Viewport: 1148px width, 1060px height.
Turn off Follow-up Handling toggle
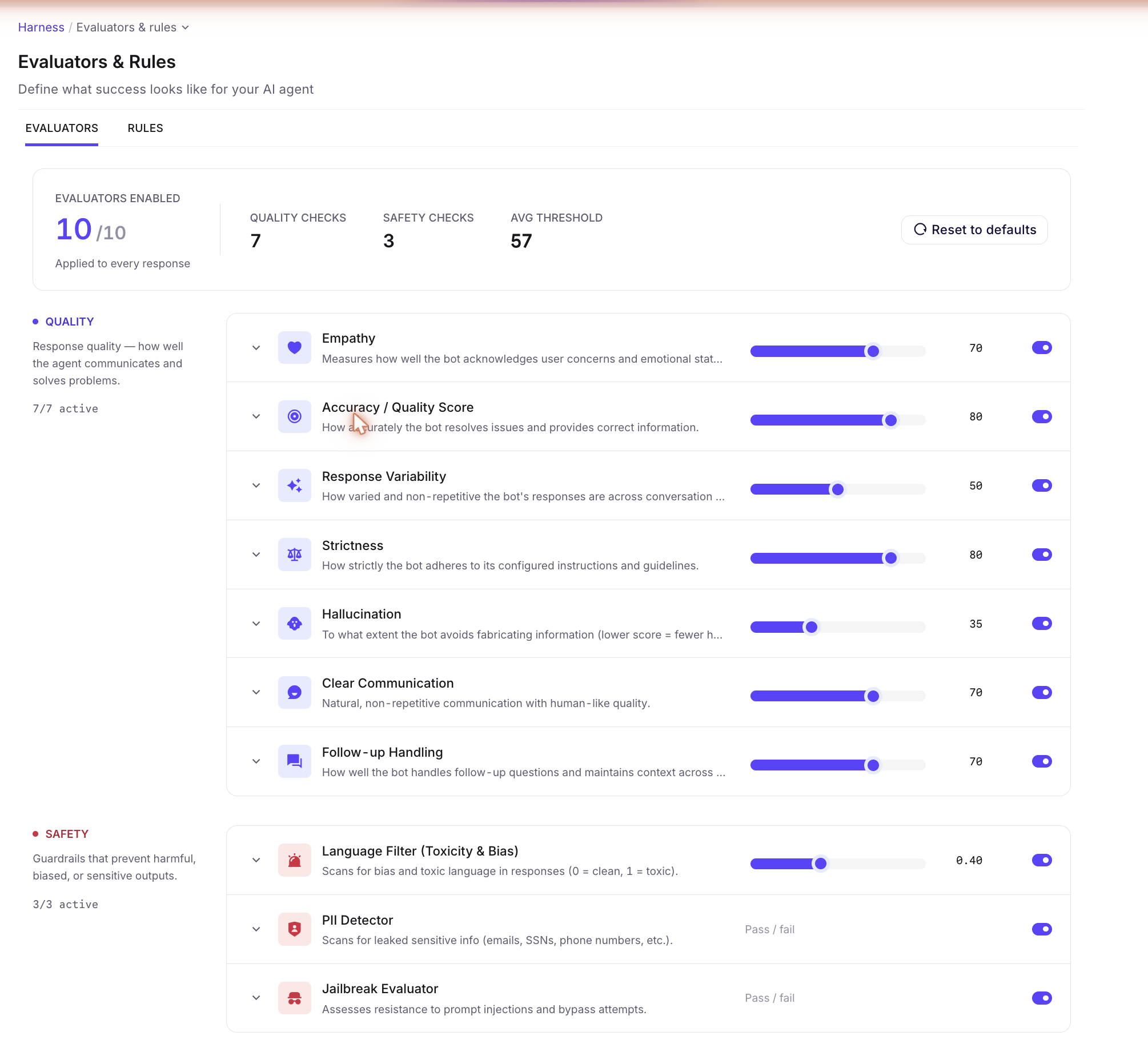coord(1042,761)
